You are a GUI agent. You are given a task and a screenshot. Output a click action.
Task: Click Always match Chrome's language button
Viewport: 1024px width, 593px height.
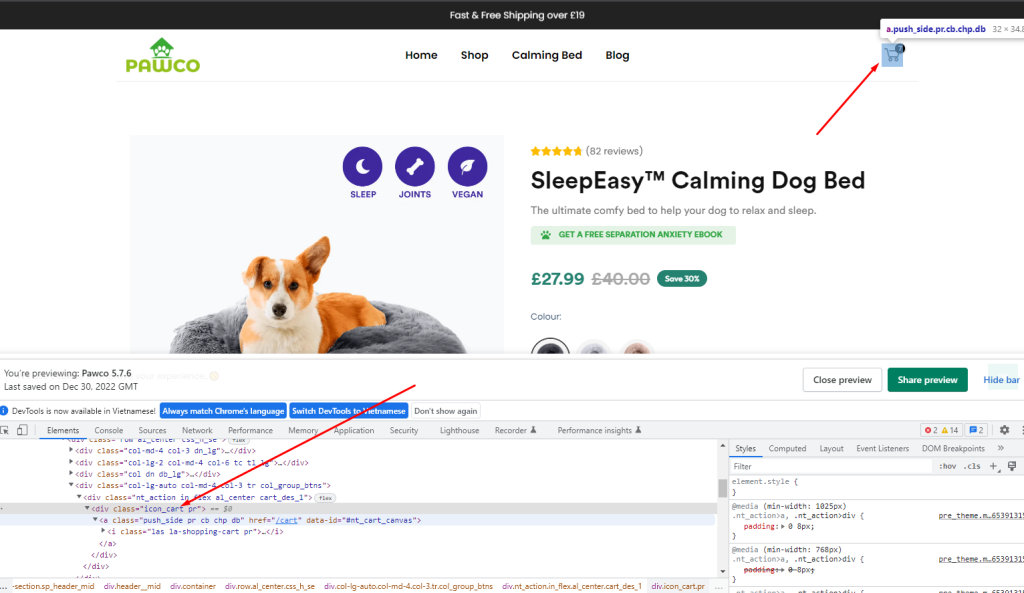pyautogui.click(x=223, y=411)
